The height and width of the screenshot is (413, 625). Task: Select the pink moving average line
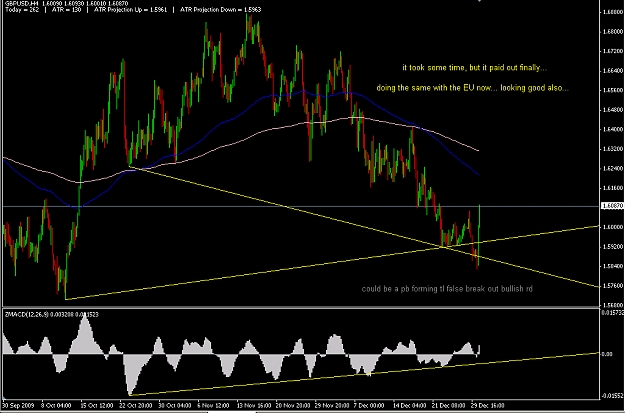point(239,142)
